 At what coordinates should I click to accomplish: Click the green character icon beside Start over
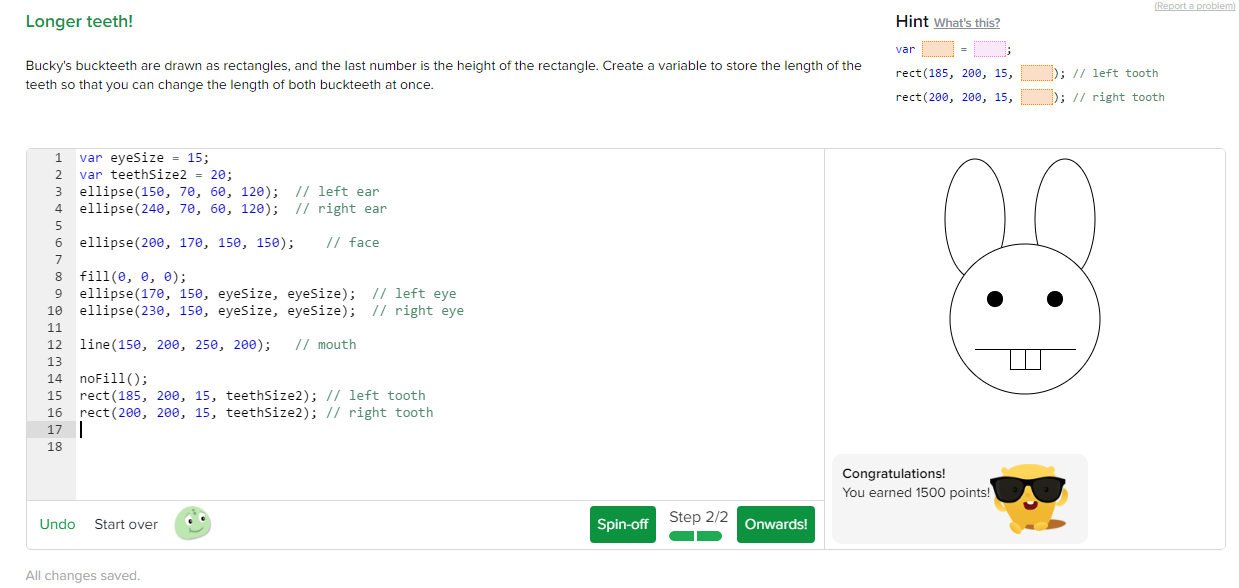tap(192, 523)
